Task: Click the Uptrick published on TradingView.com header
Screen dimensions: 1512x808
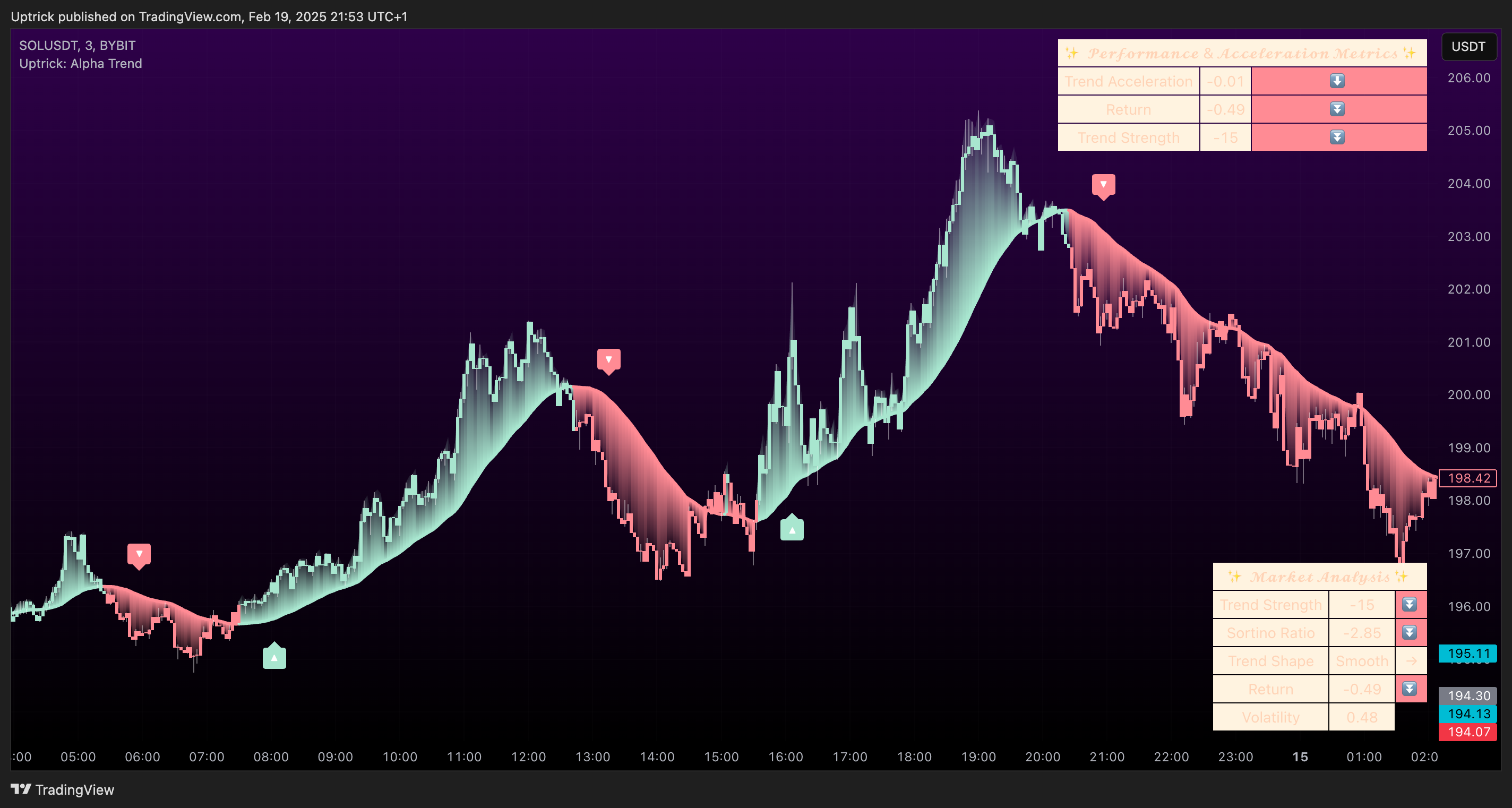Action: click(209, 16)
